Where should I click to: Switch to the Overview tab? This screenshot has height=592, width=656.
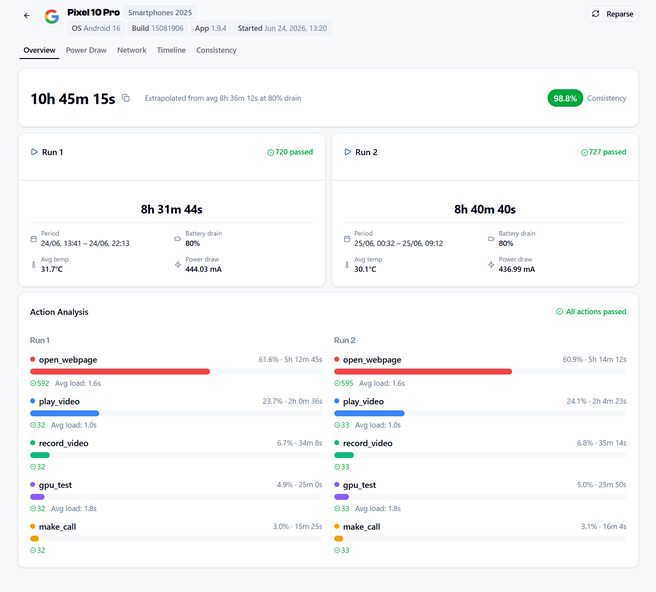(x=39, y=50)
